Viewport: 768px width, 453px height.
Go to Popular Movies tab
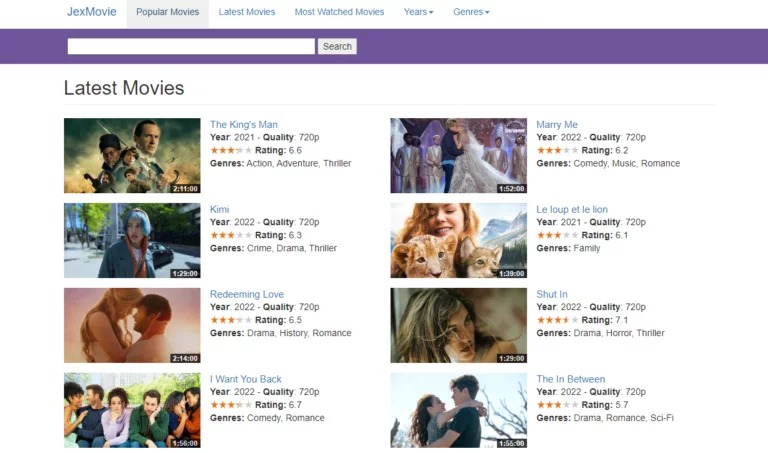tap(167, 12)
